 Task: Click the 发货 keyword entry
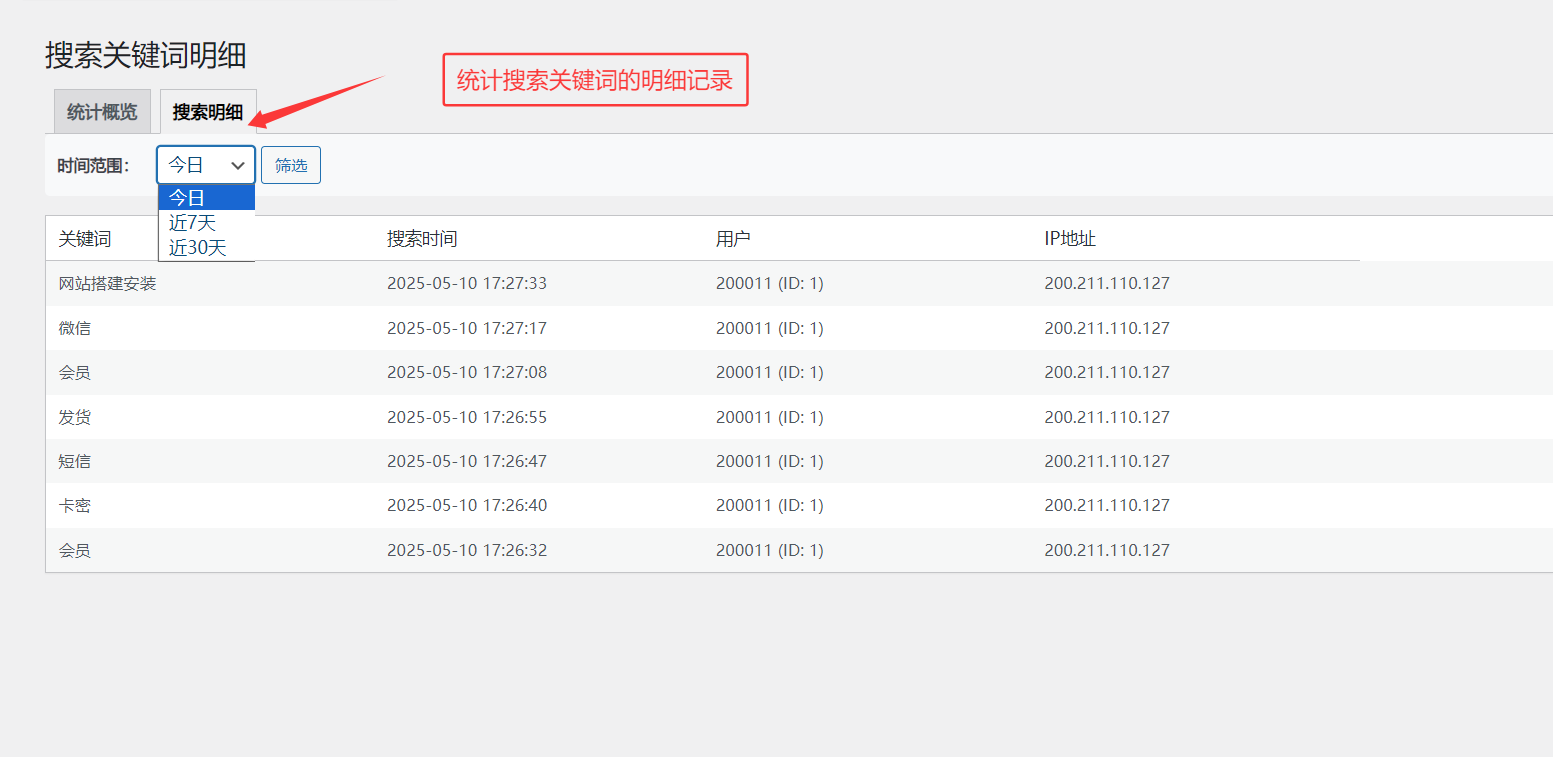75,417
